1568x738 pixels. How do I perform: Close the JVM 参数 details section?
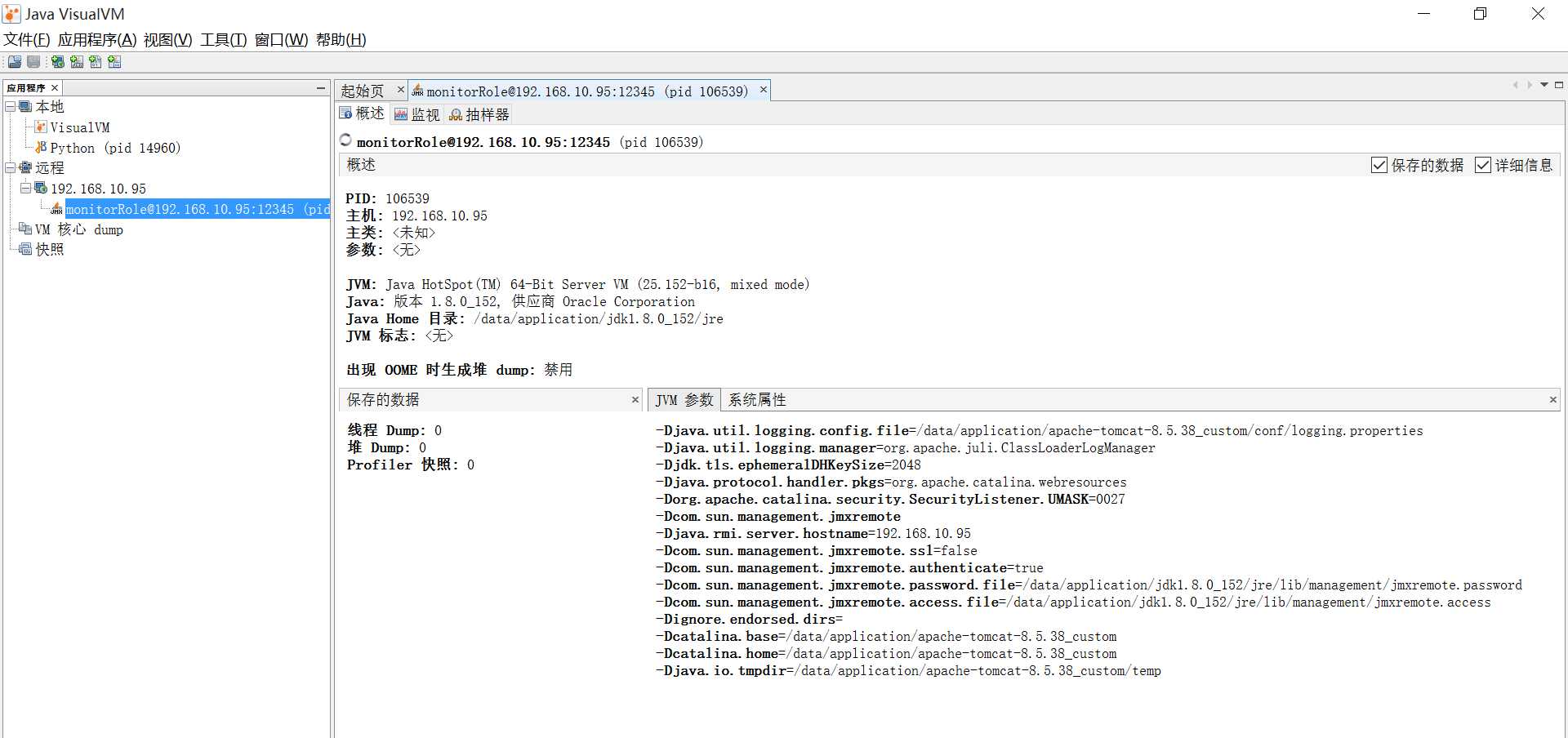pos(1552,399)
